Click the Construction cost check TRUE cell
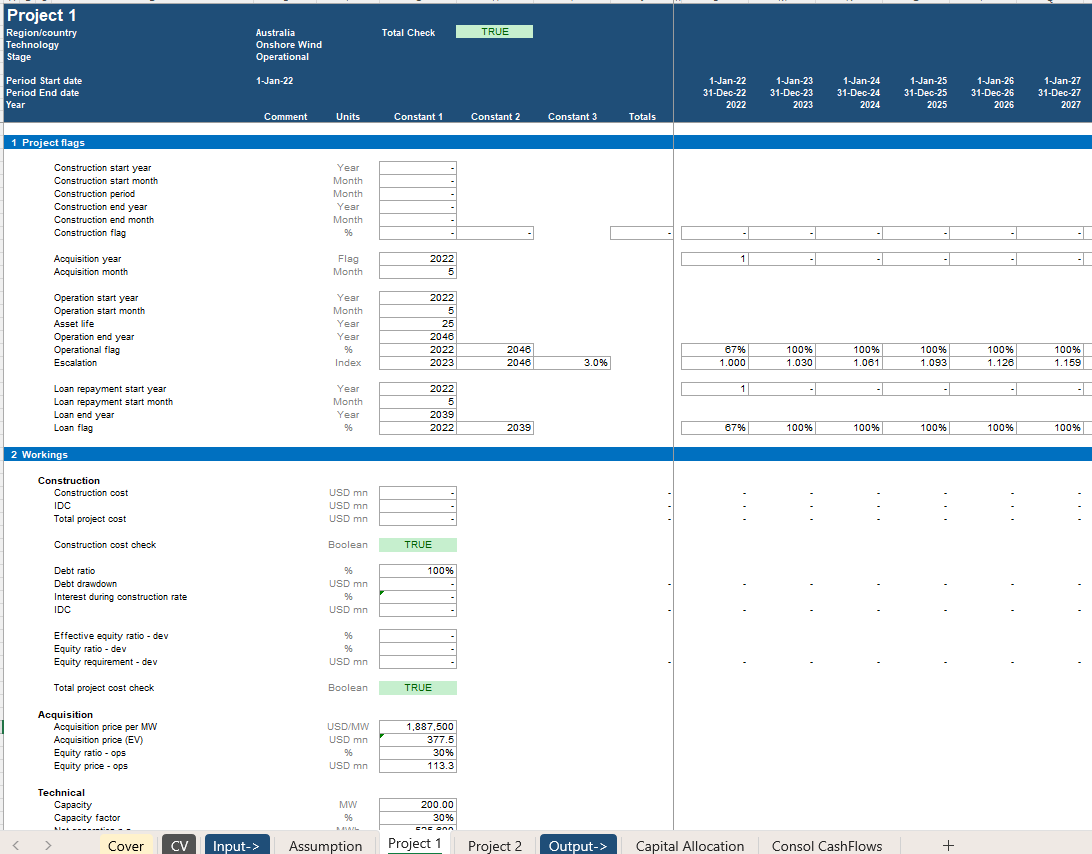Screen dimensions: 1092x854 (x=418, y=545)
